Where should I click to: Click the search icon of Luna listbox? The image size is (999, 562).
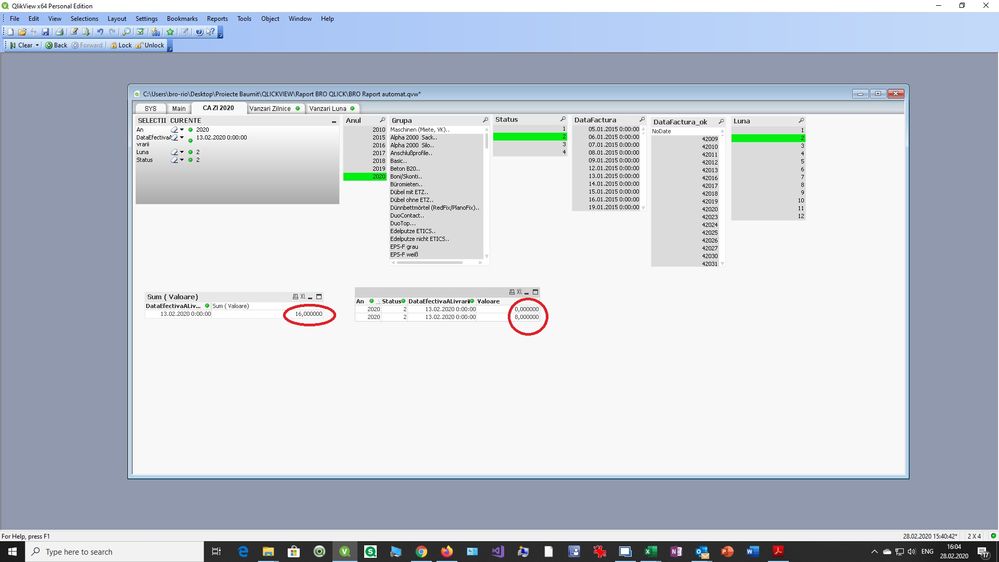(801, 120)
